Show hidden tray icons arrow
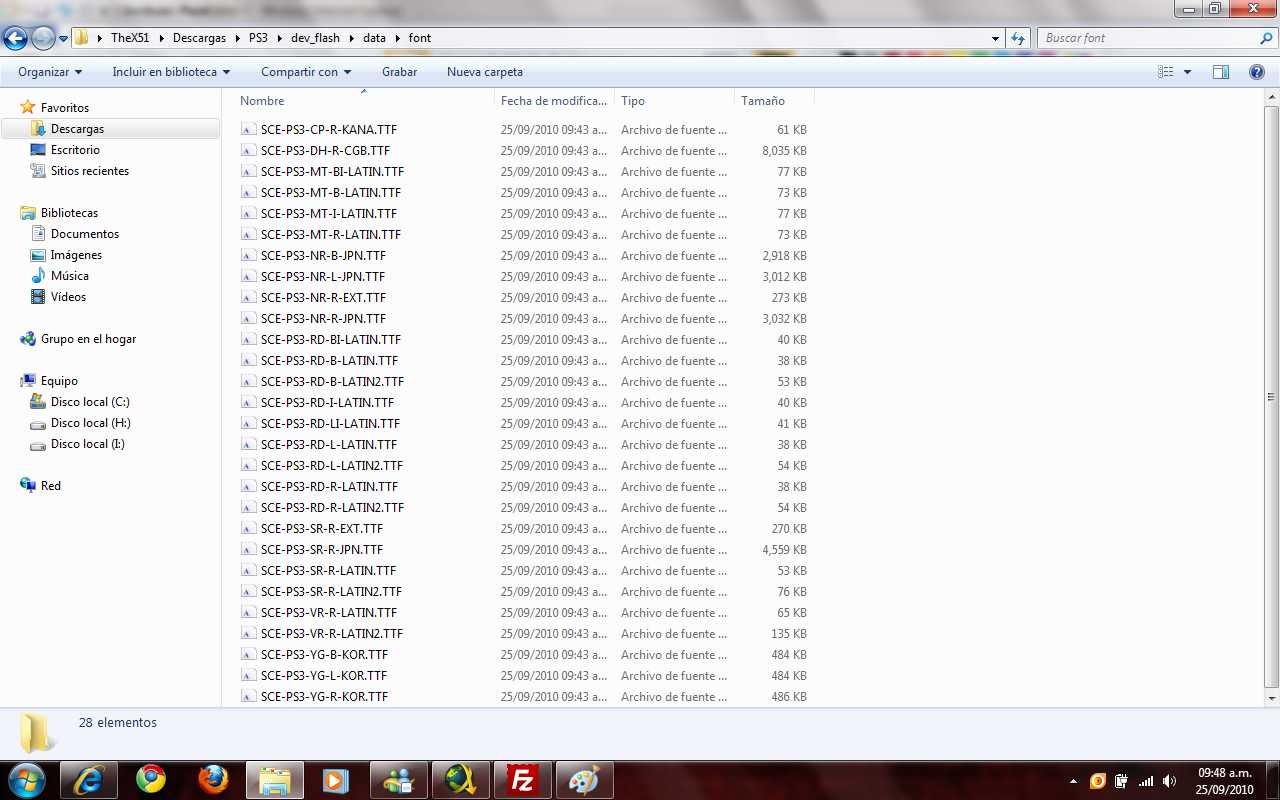 (1073, 781)
